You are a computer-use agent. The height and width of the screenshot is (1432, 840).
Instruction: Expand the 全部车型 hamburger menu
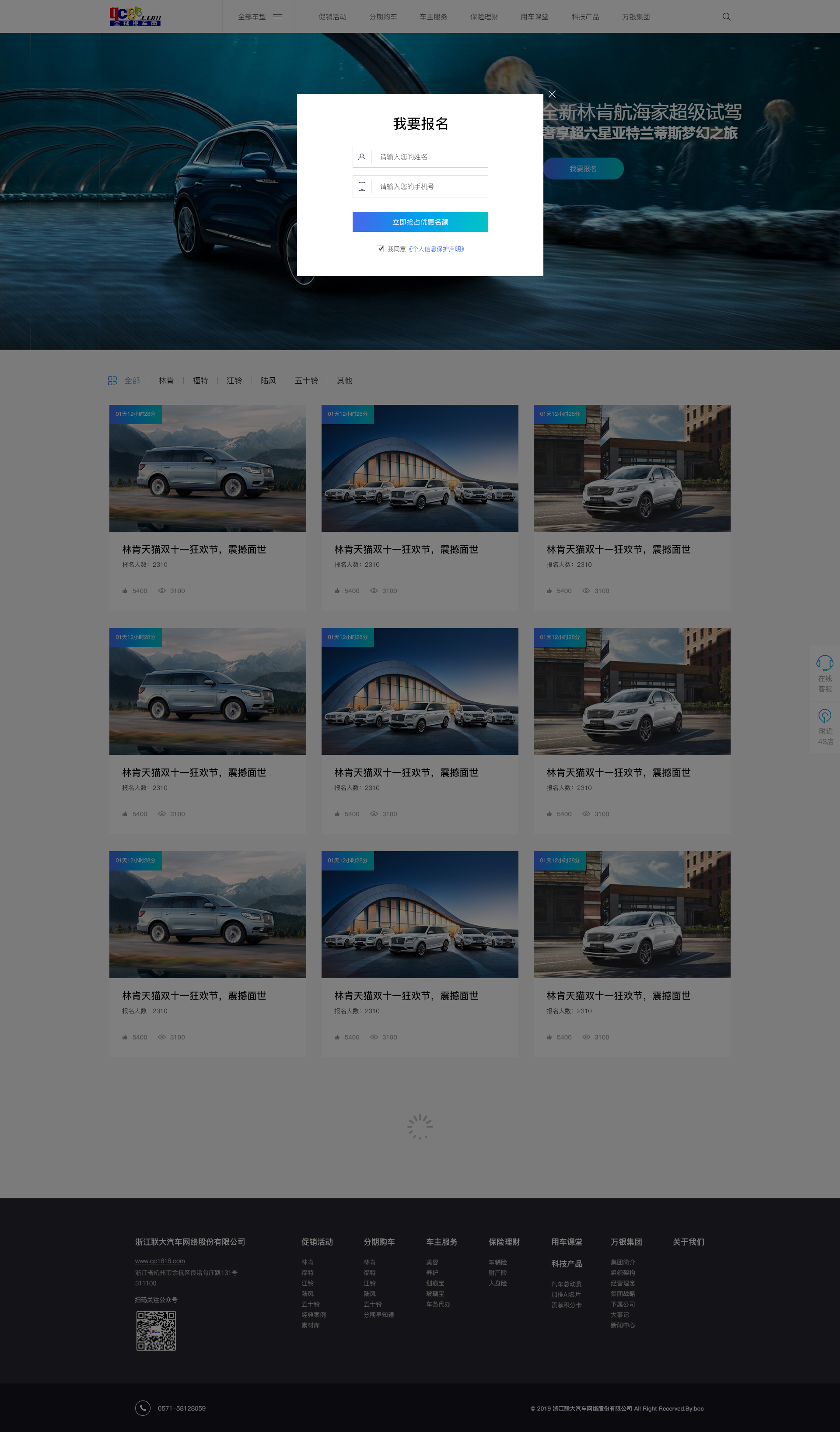click(x=277, y=17)
